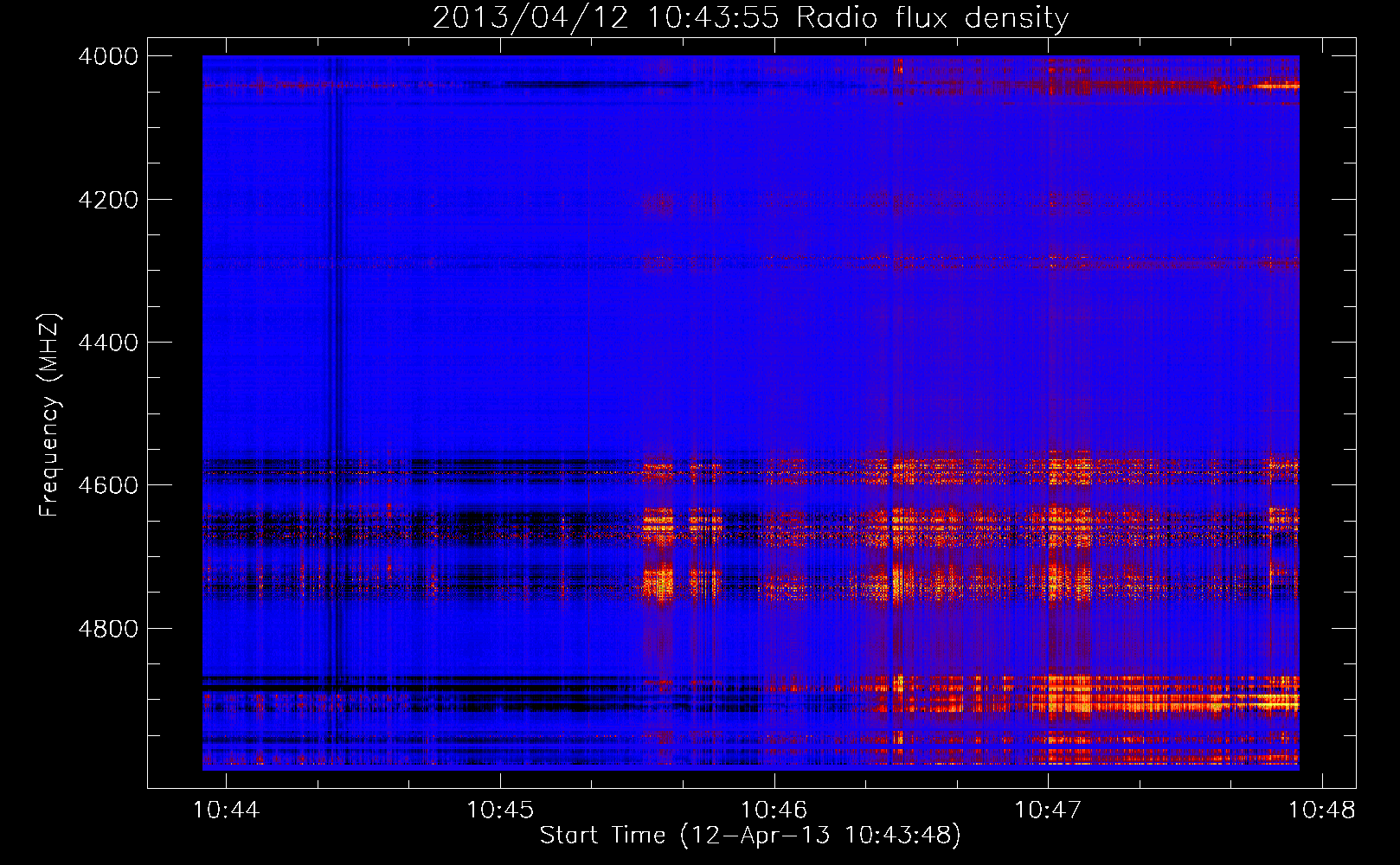Click the plot title '2013/04/12 10:43:55 Radio flux density'

[750, 17]
